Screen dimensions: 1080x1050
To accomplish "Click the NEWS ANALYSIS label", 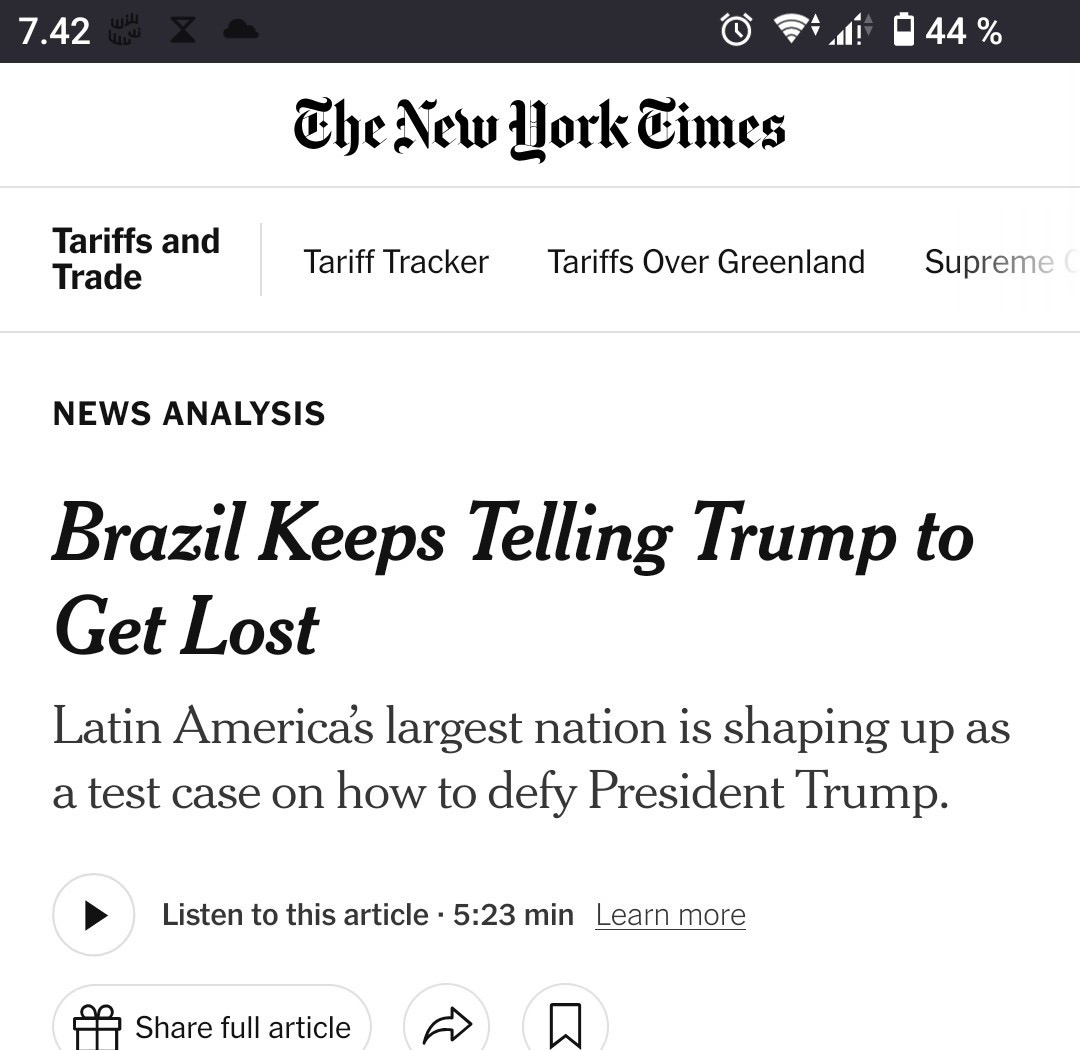I will click(x=189, y=413).
